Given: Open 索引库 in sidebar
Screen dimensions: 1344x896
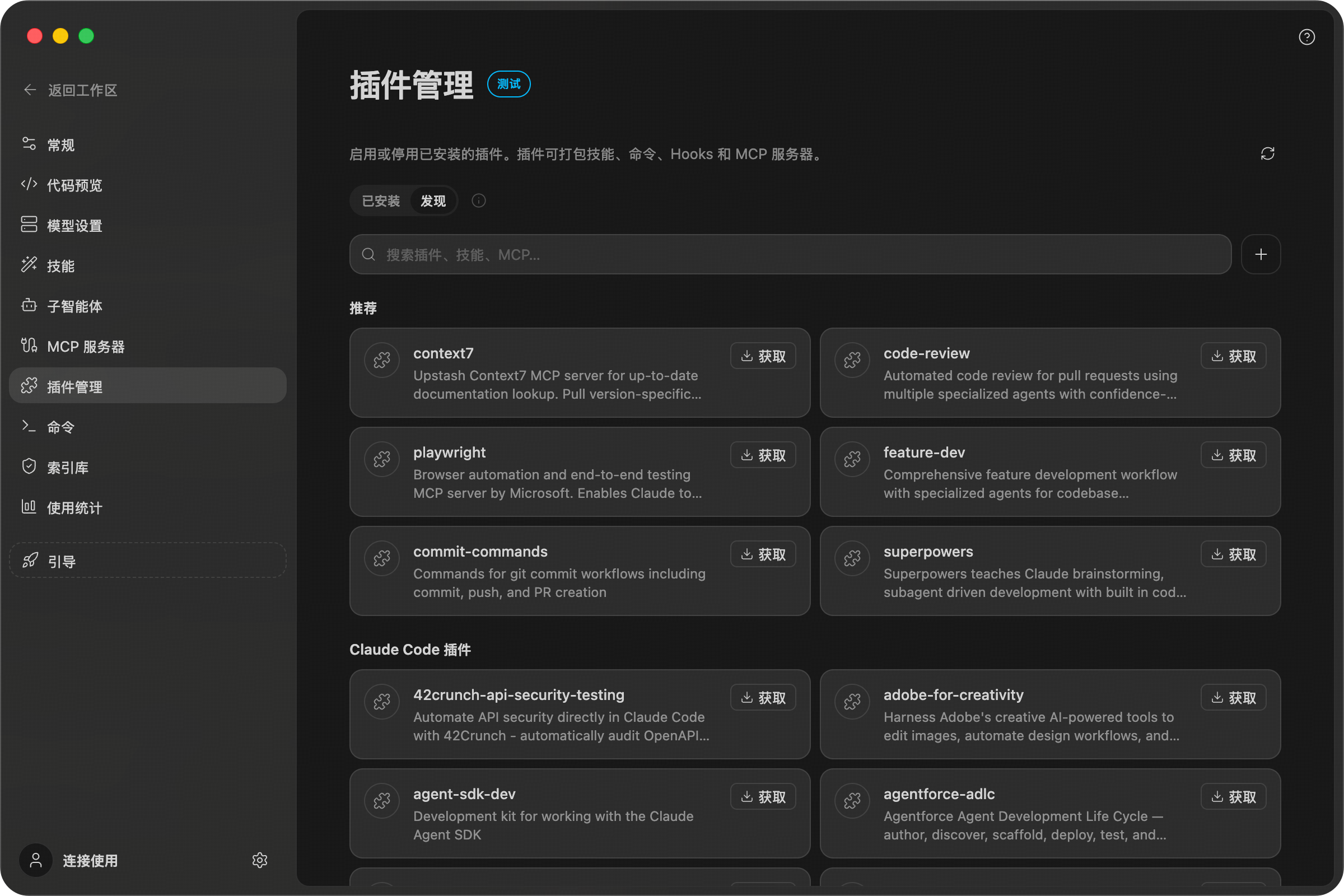Looking at the screenshot, I should (147, 467).
